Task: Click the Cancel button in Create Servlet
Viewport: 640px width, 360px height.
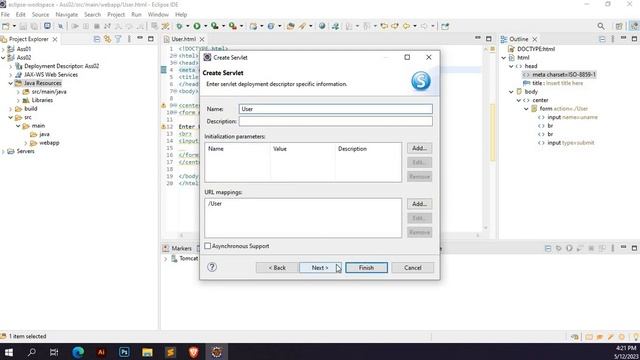Action: 413,268
